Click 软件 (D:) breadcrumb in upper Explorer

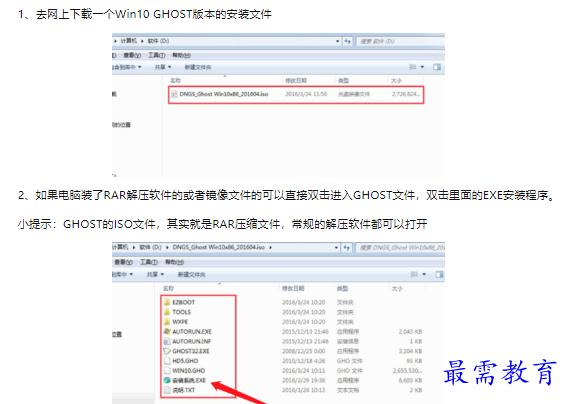[158, 41]
